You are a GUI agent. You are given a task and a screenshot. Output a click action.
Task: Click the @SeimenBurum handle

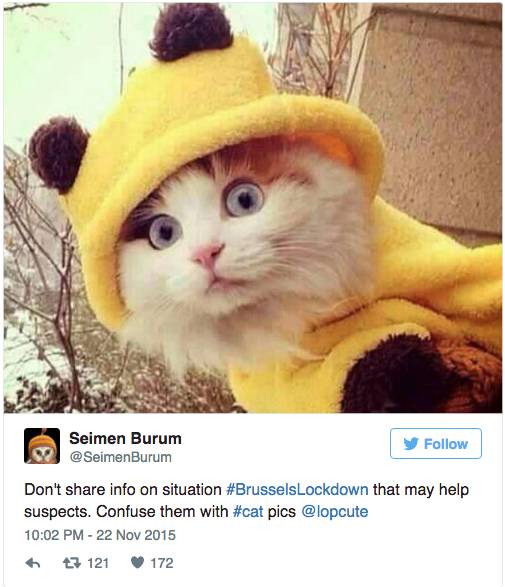tap(121, 457)
